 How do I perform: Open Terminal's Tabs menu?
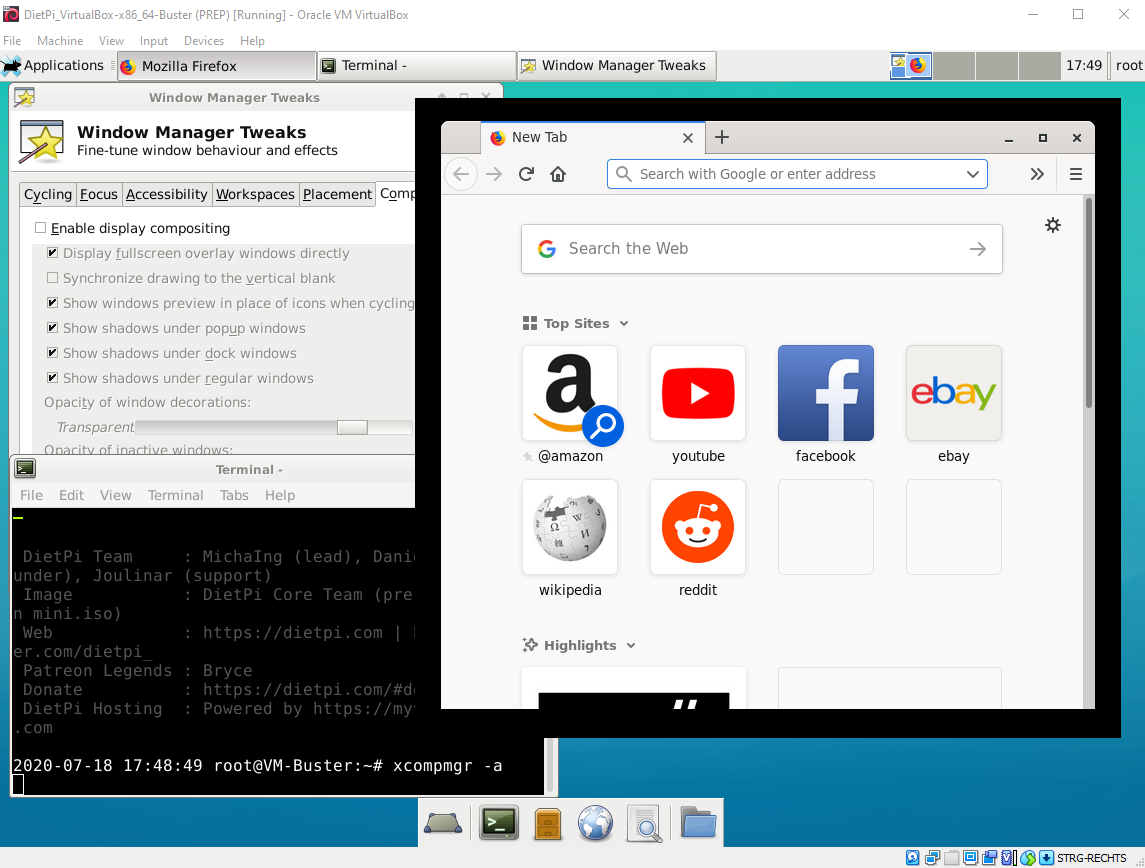coord(234,495)
